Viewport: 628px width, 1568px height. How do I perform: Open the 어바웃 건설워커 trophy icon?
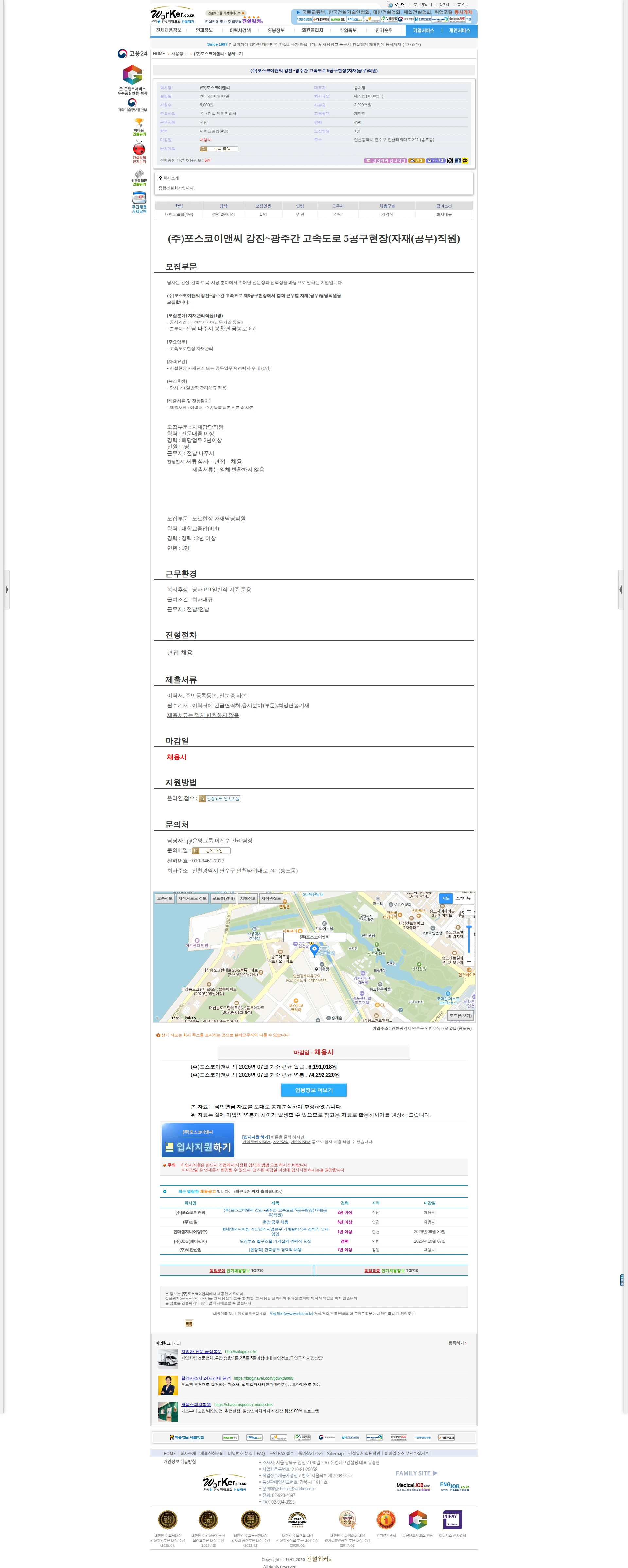pos(139,127)
